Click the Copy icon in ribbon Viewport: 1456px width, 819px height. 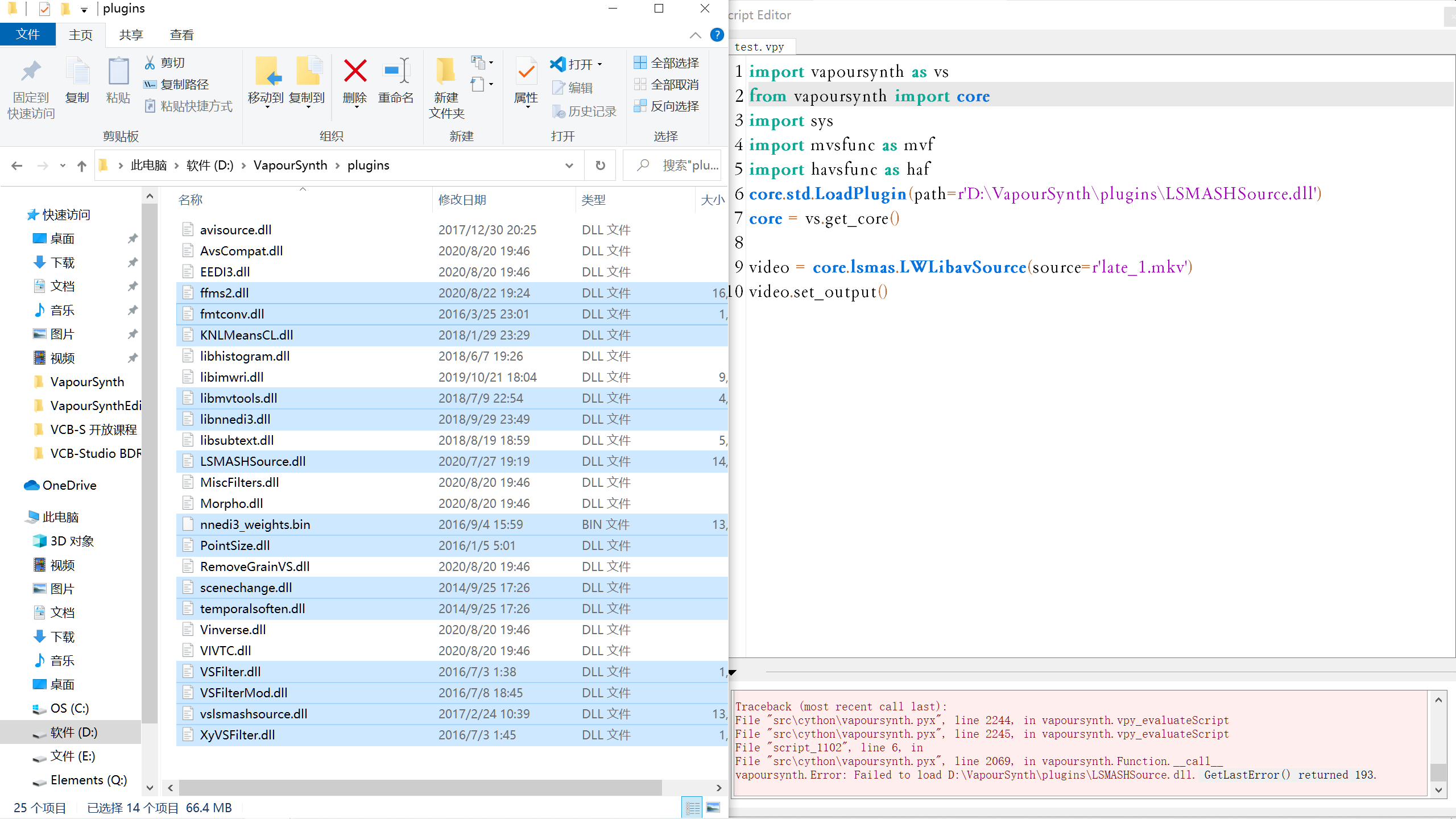coord(77,72)
